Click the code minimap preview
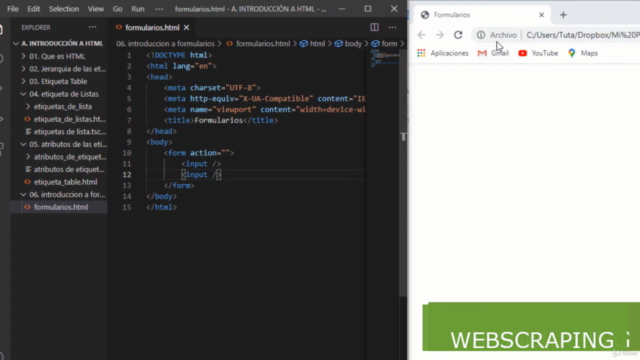This screenshot has height=360, width=640. click(384, 58)
